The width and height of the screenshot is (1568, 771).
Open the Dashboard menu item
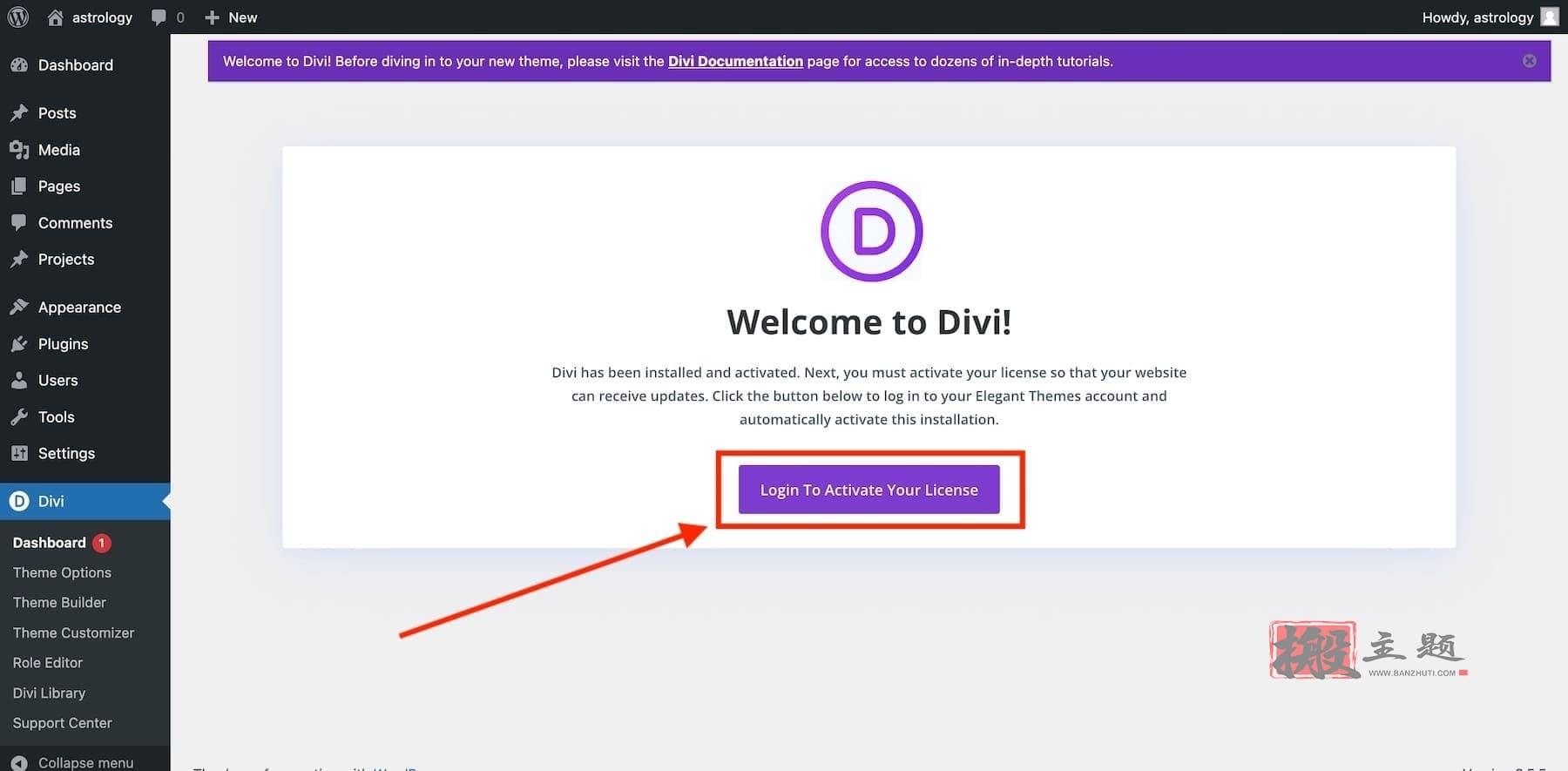click(x=76, y=64)
